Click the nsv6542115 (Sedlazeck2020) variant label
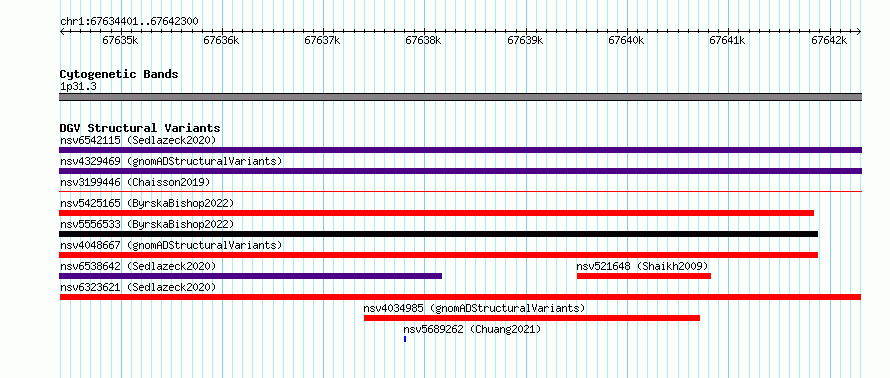 [x=138, y=140]
